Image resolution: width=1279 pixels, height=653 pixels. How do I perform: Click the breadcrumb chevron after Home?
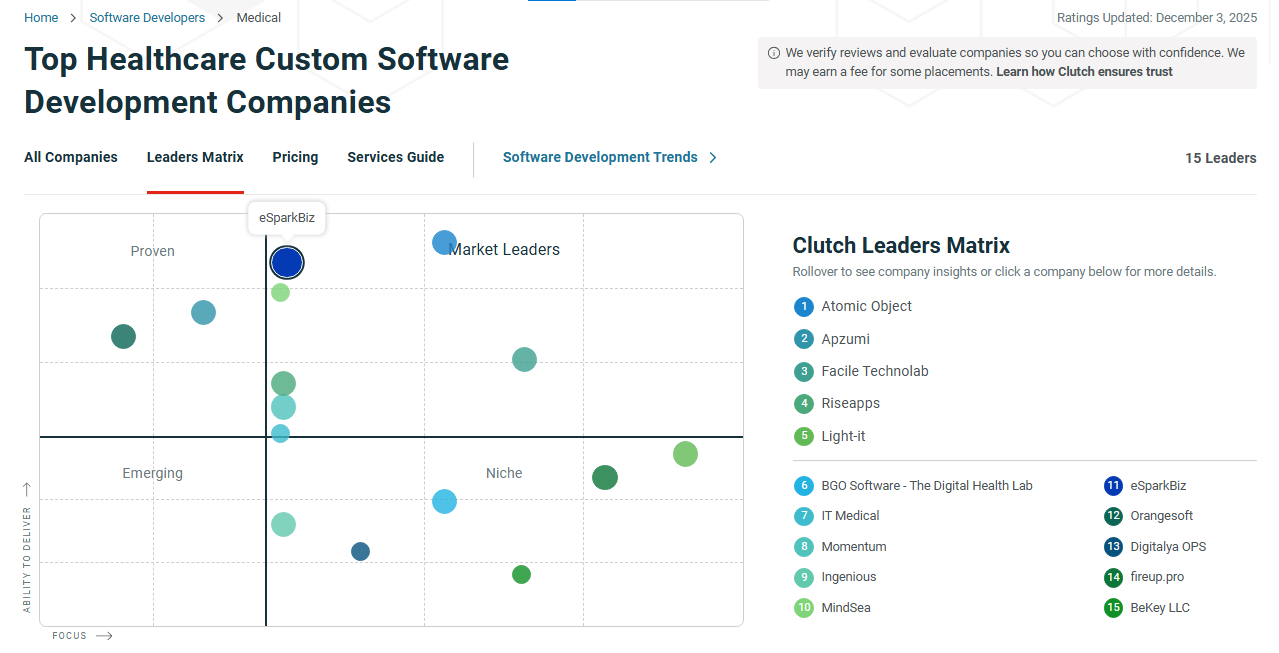(x=70, y=17)
